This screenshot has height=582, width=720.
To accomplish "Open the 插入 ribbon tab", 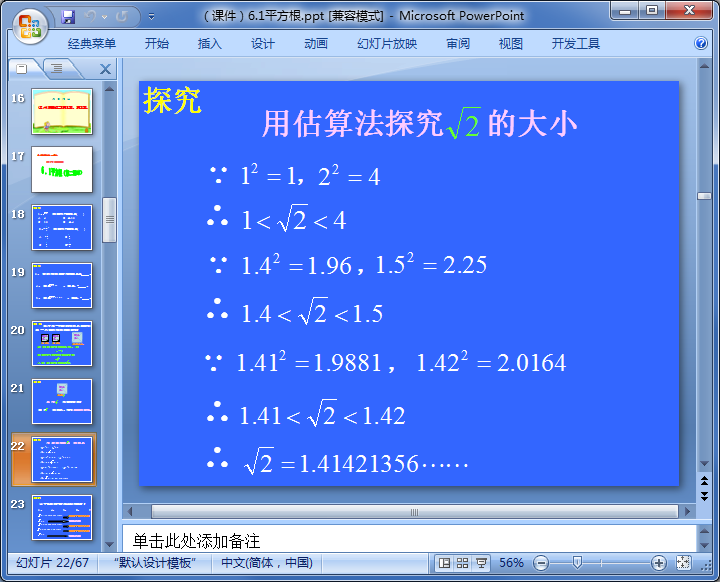I will tap(210, 44).
